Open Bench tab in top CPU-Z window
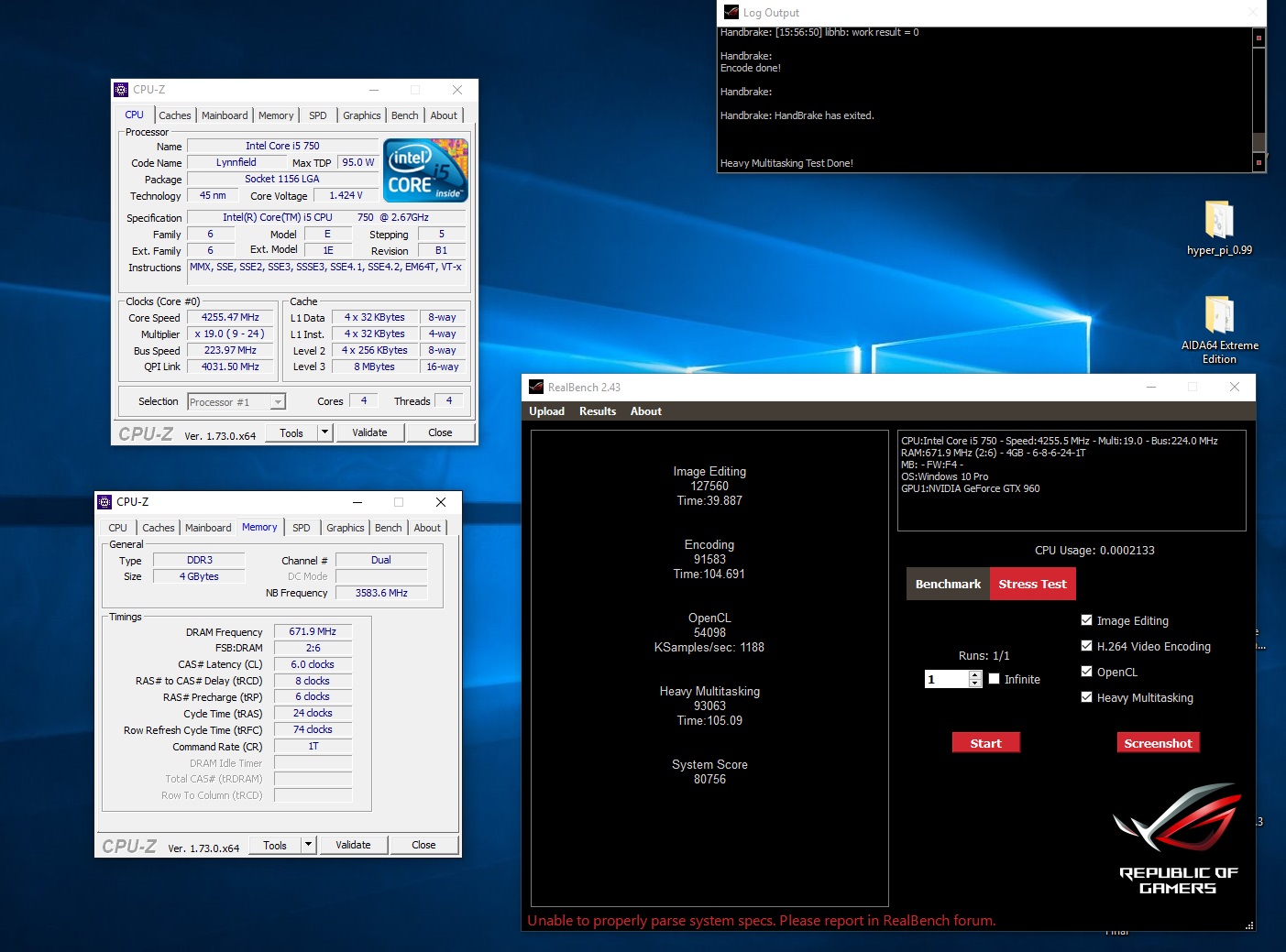The width and height of the screenshot is (1286, 952). pyautogui.click(x=405, y=115)
